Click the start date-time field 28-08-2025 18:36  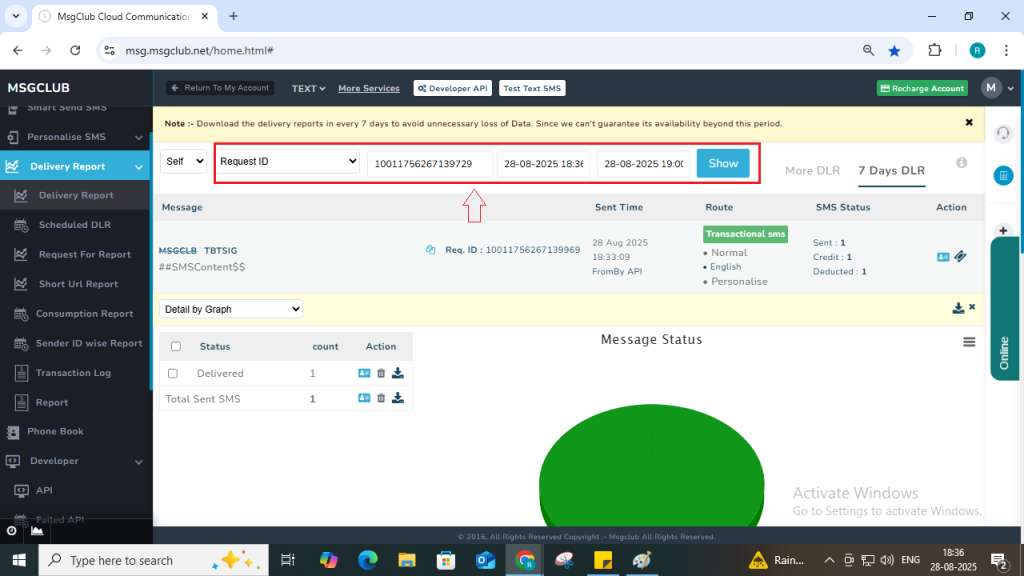pyautogui.click(x=544, y=163)
